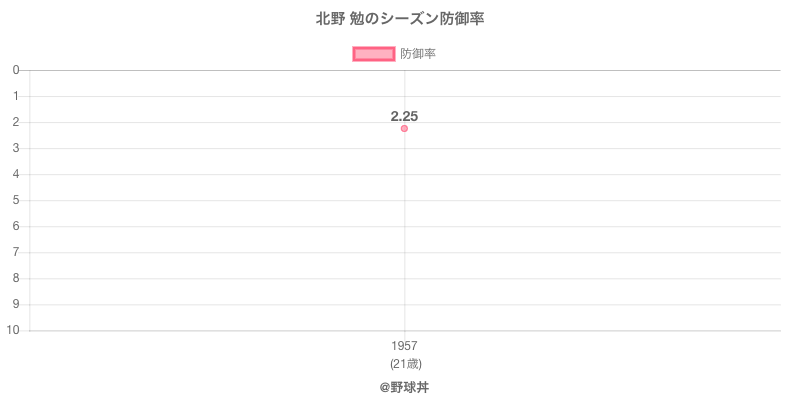Click the pink 防御率 legend color box
This screenshot has width=800, height=400.
pyautogui.click(x=374, y=54)
